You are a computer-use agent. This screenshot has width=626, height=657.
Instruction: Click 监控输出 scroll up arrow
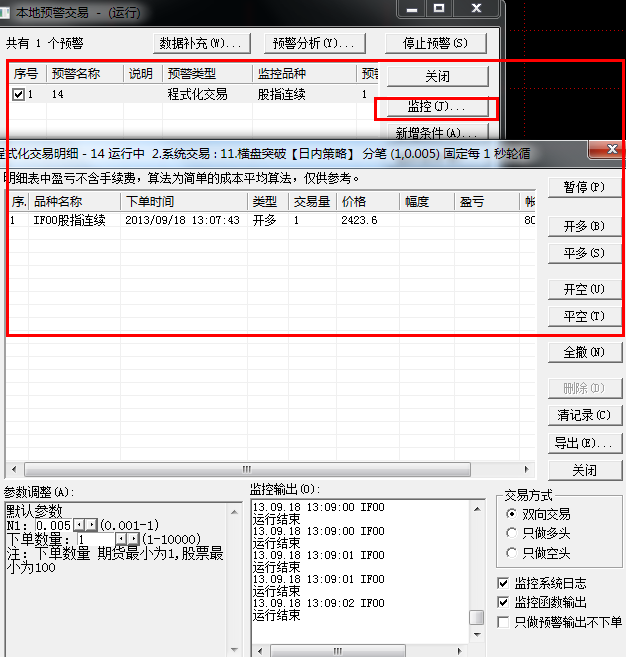click(477, 509)
